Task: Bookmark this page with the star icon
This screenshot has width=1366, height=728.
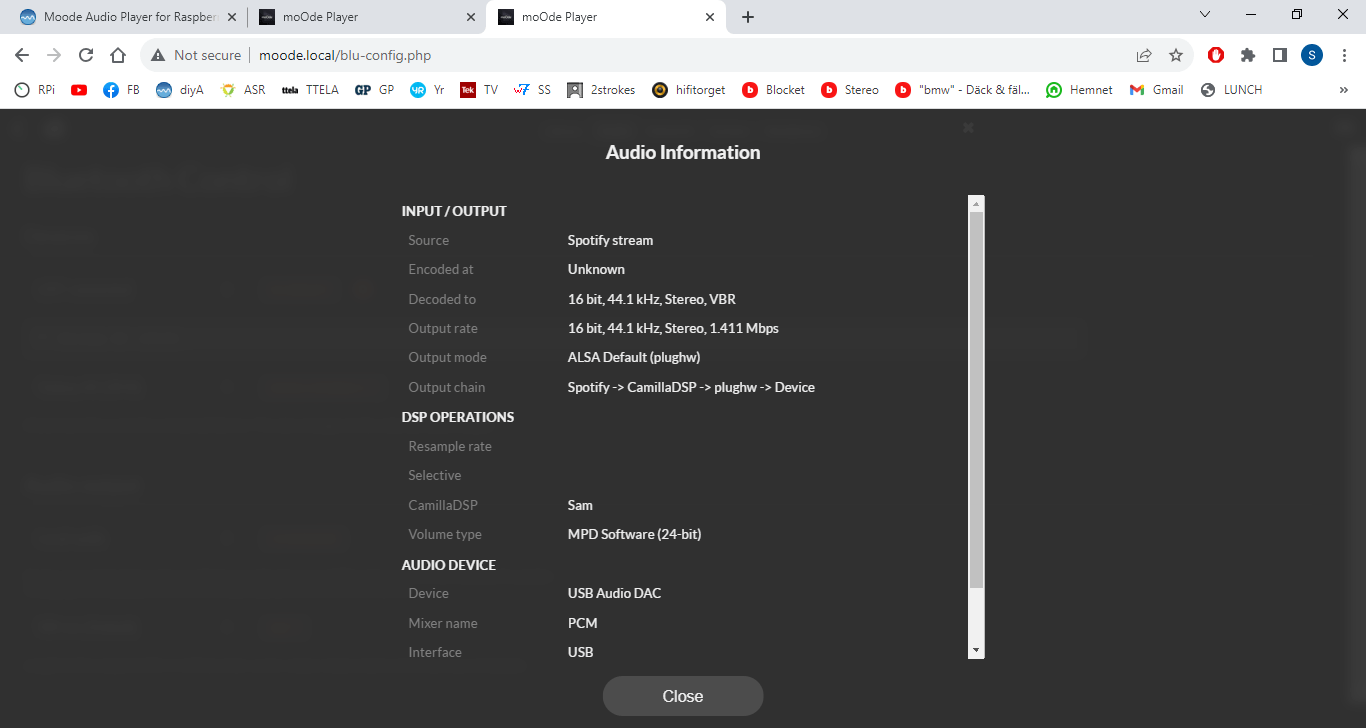Action: [1176, 55]
